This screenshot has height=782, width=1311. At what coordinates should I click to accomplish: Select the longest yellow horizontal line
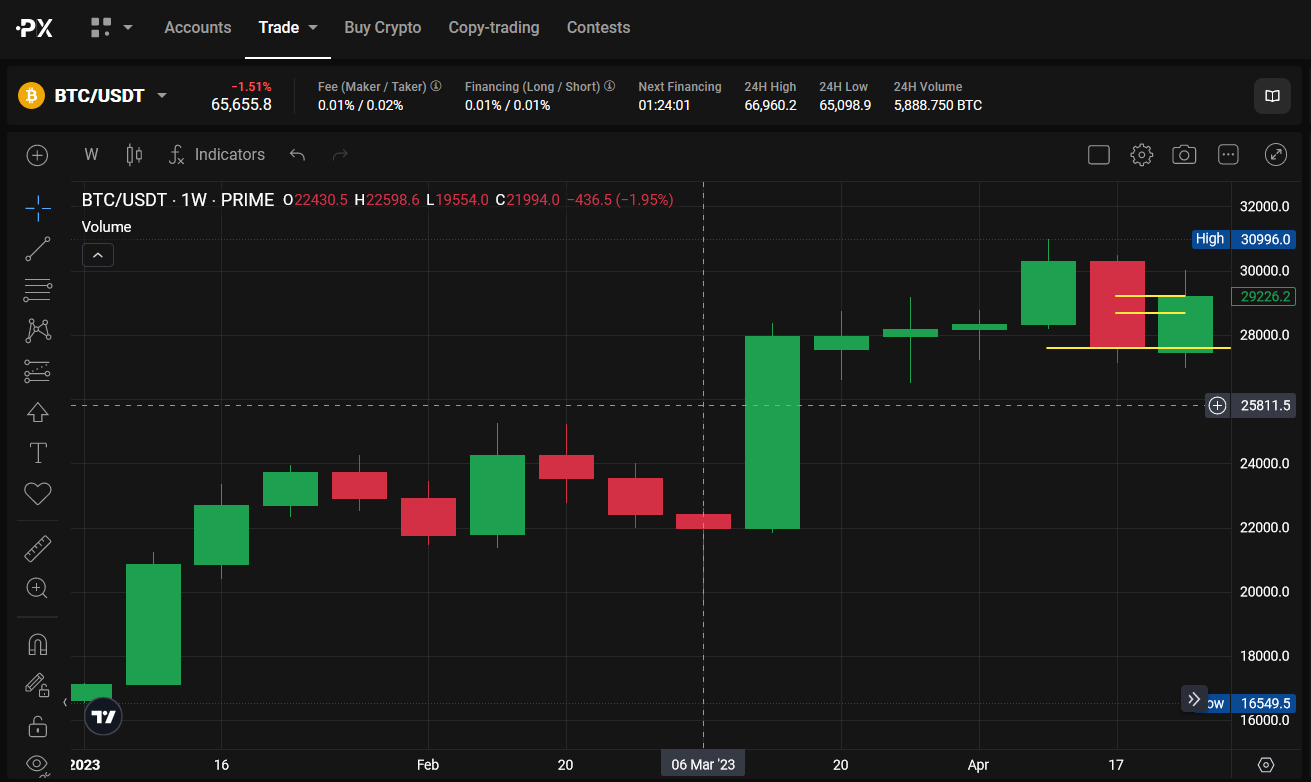pos(1138,348)
